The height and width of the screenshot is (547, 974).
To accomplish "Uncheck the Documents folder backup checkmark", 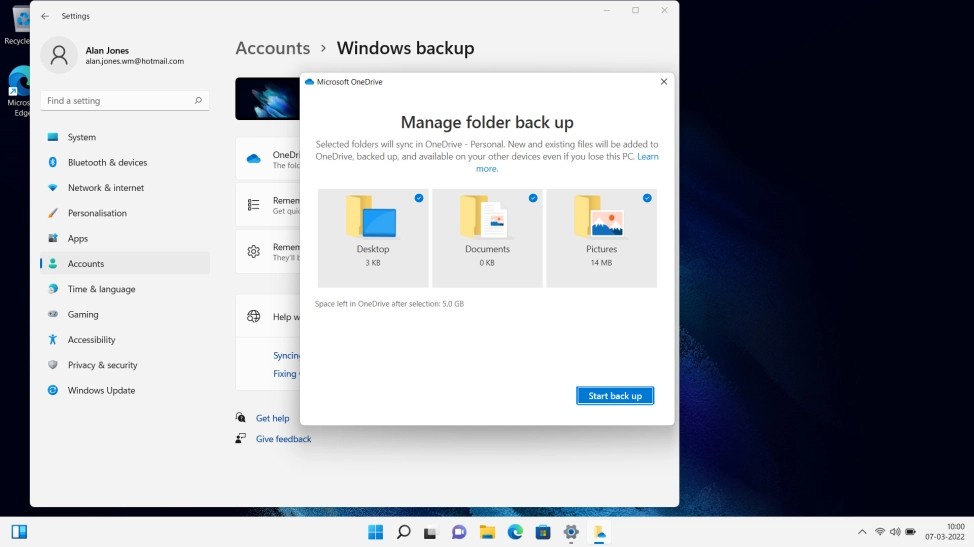I will [x=533, y=198].
